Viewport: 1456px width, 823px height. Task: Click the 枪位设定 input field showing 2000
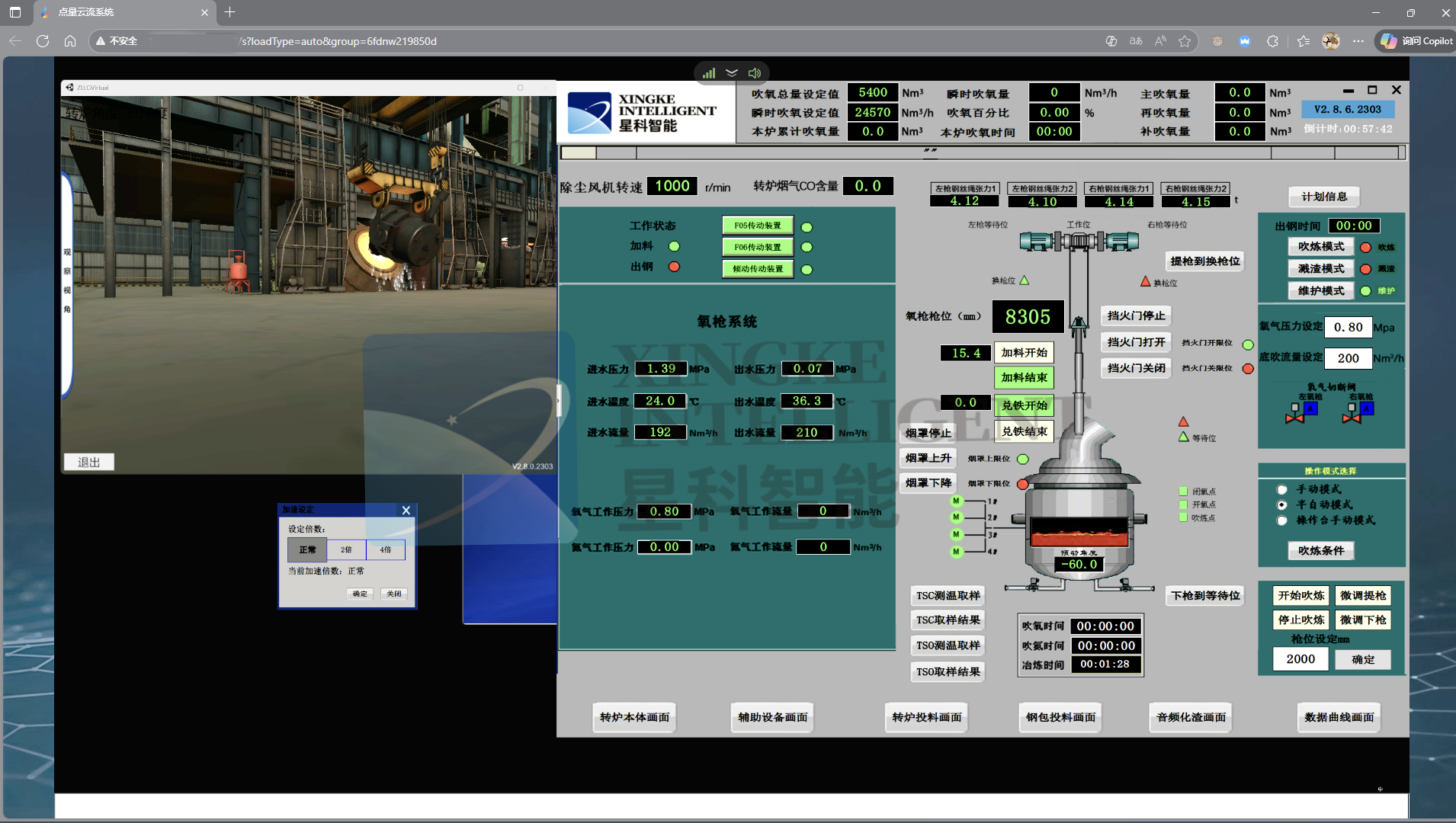click(1301, 659)
